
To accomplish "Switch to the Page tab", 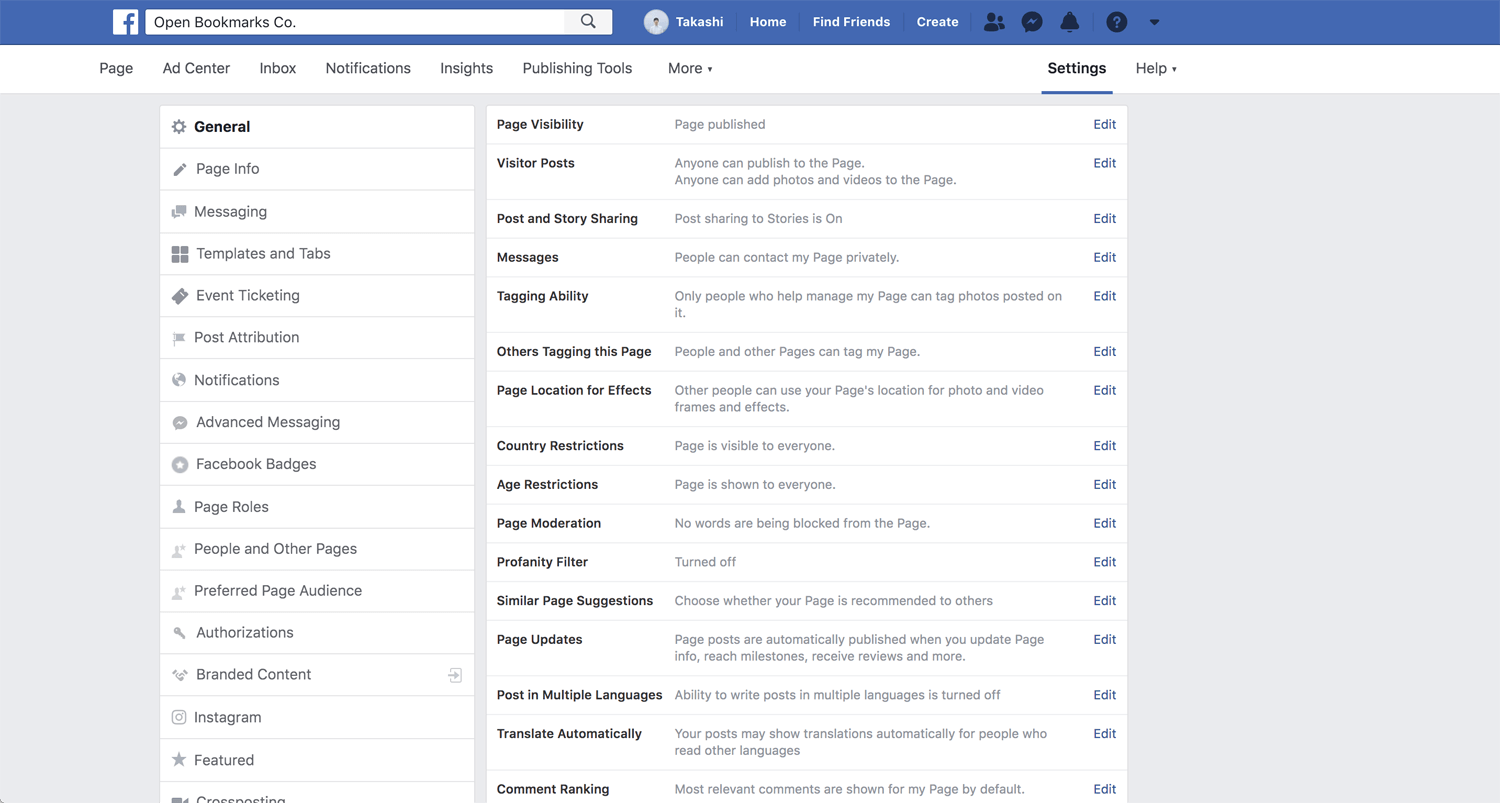I will [116, 68].
